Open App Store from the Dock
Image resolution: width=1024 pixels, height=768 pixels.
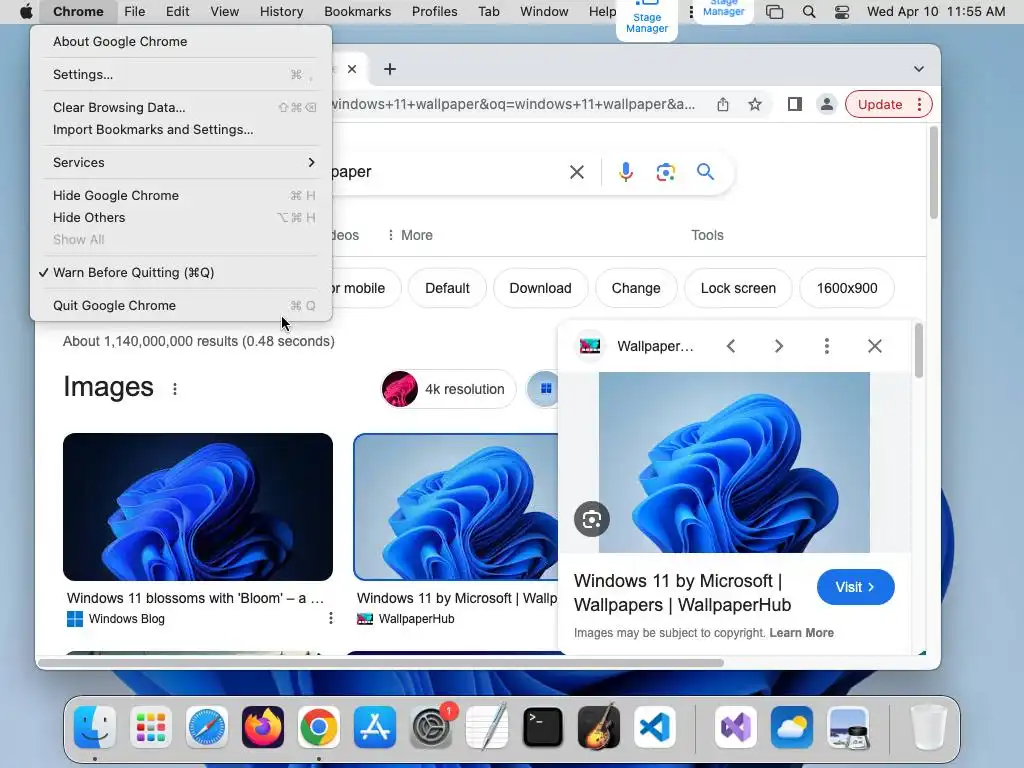coord(375,727)
